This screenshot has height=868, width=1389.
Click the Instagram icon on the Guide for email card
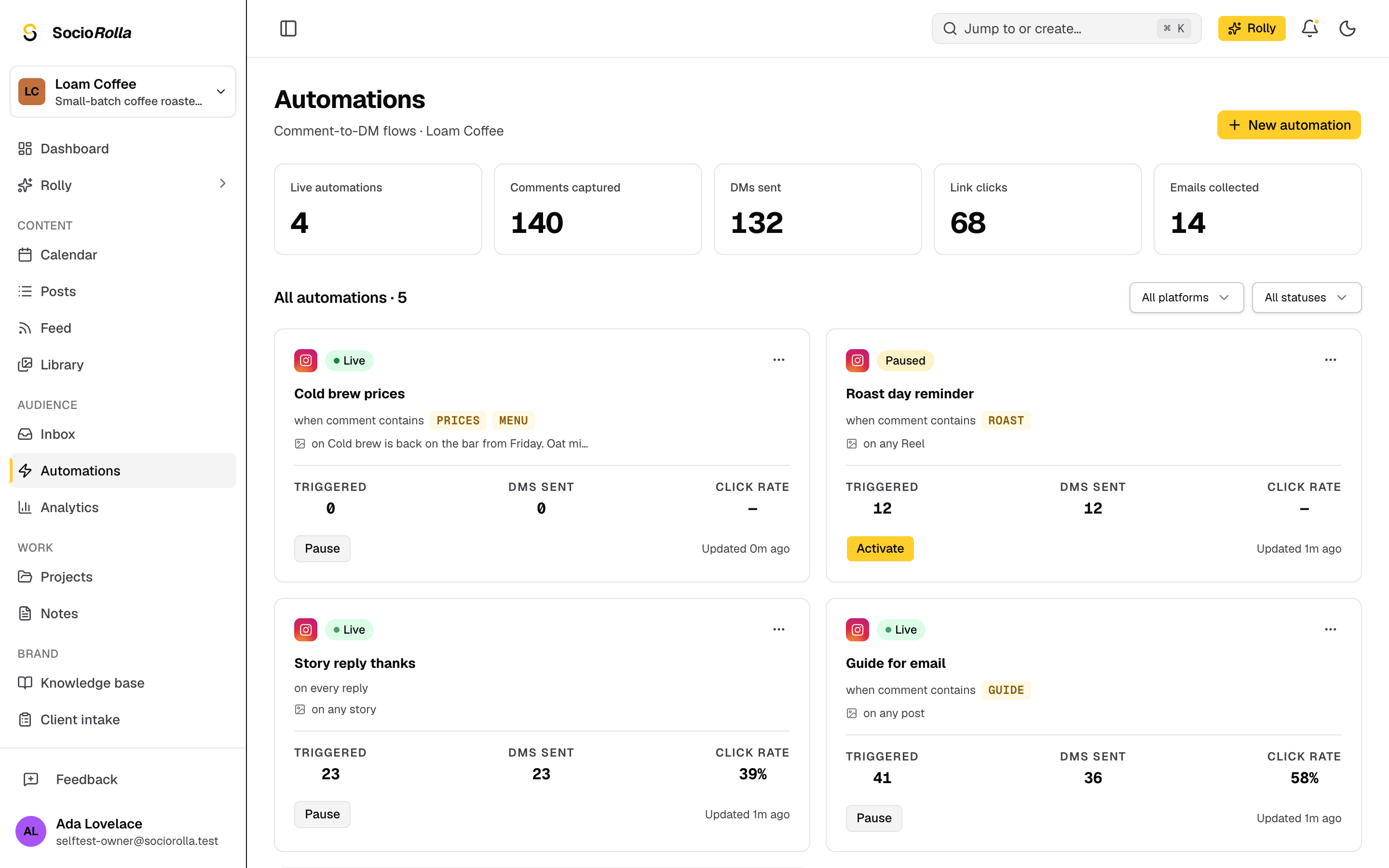858,630
